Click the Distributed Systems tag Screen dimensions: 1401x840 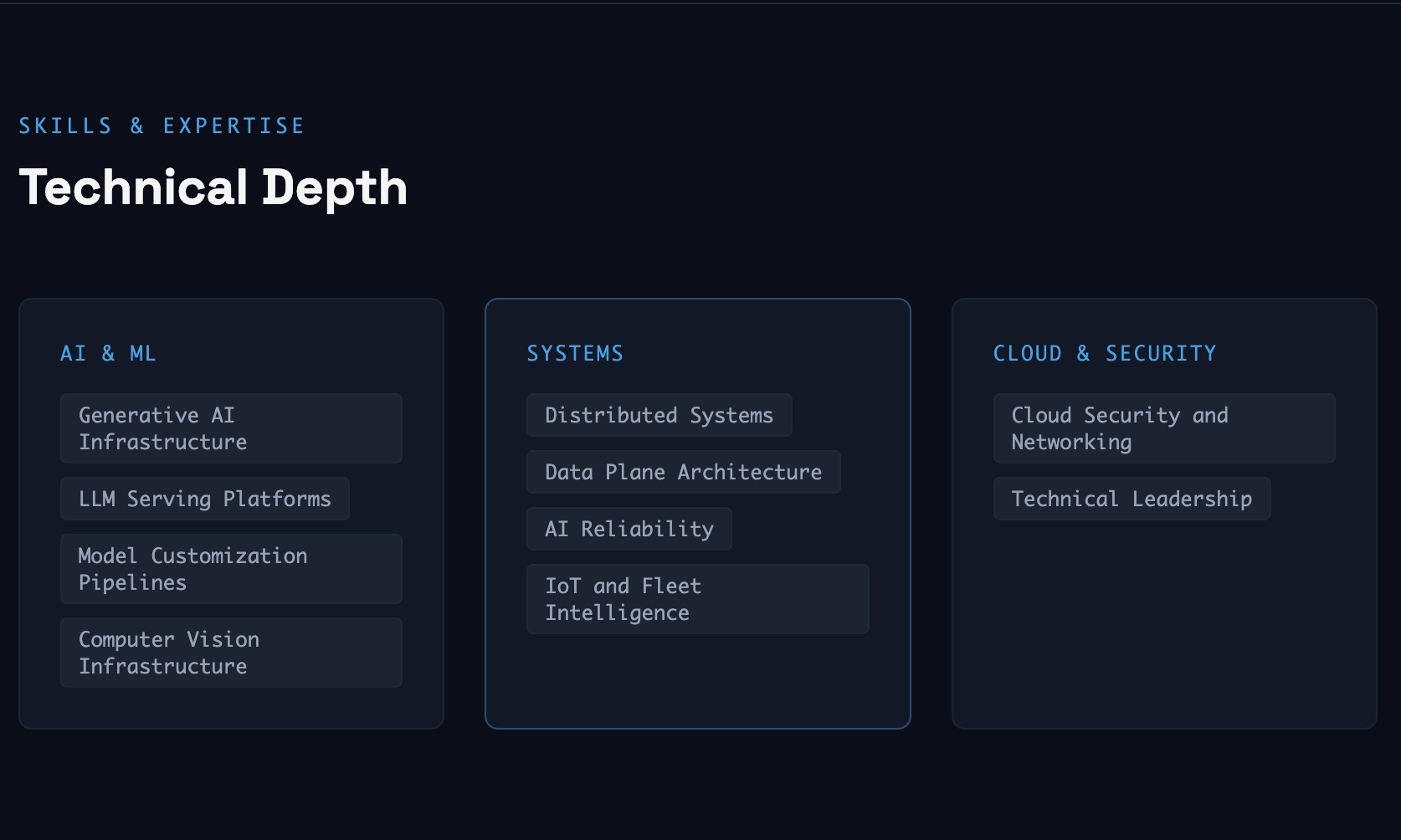(659, 415)
